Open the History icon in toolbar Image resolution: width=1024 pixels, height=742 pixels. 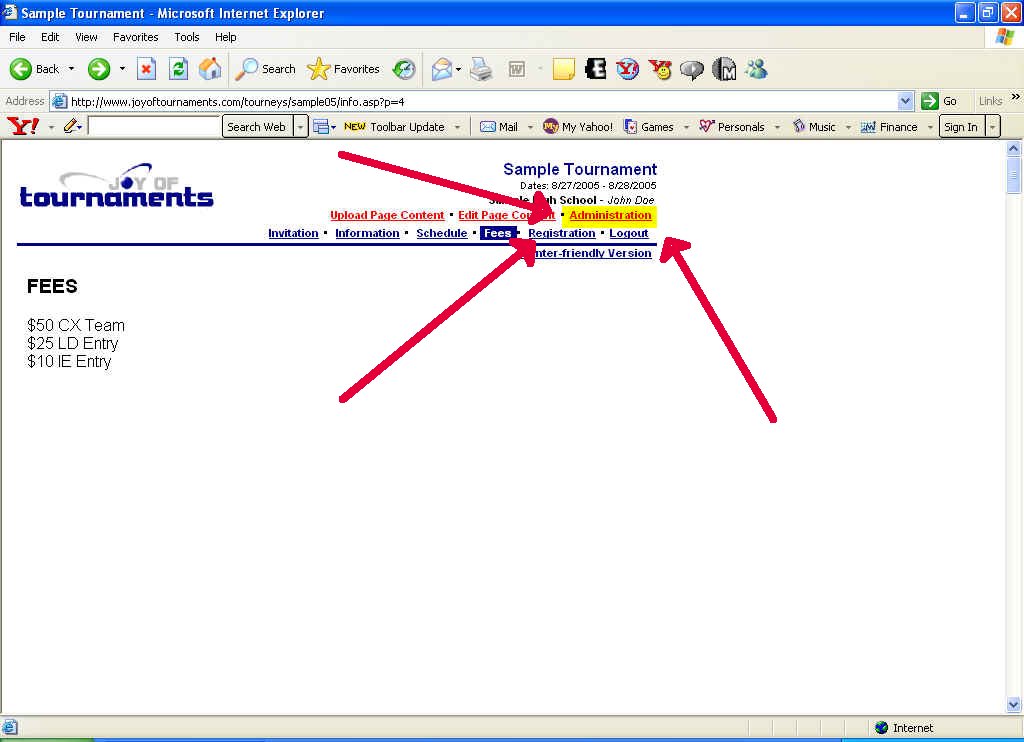(404, 69)
